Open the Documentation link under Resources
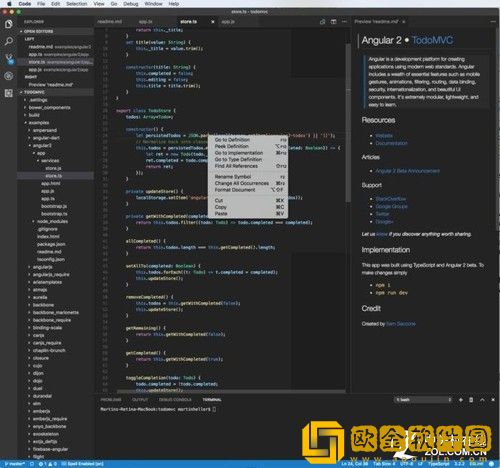The width and height of the screenshot is (500, 468). point(391,143)
